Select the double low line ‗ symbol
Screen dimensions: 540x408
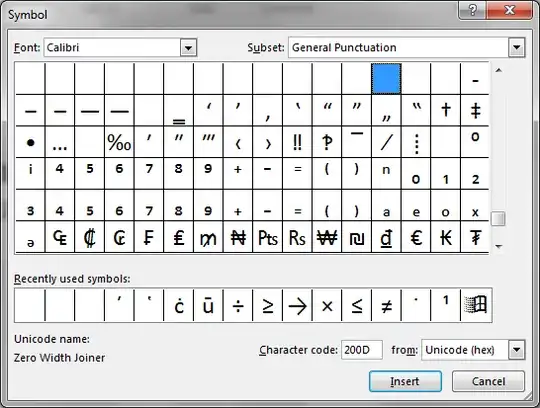tap(178, 110)
